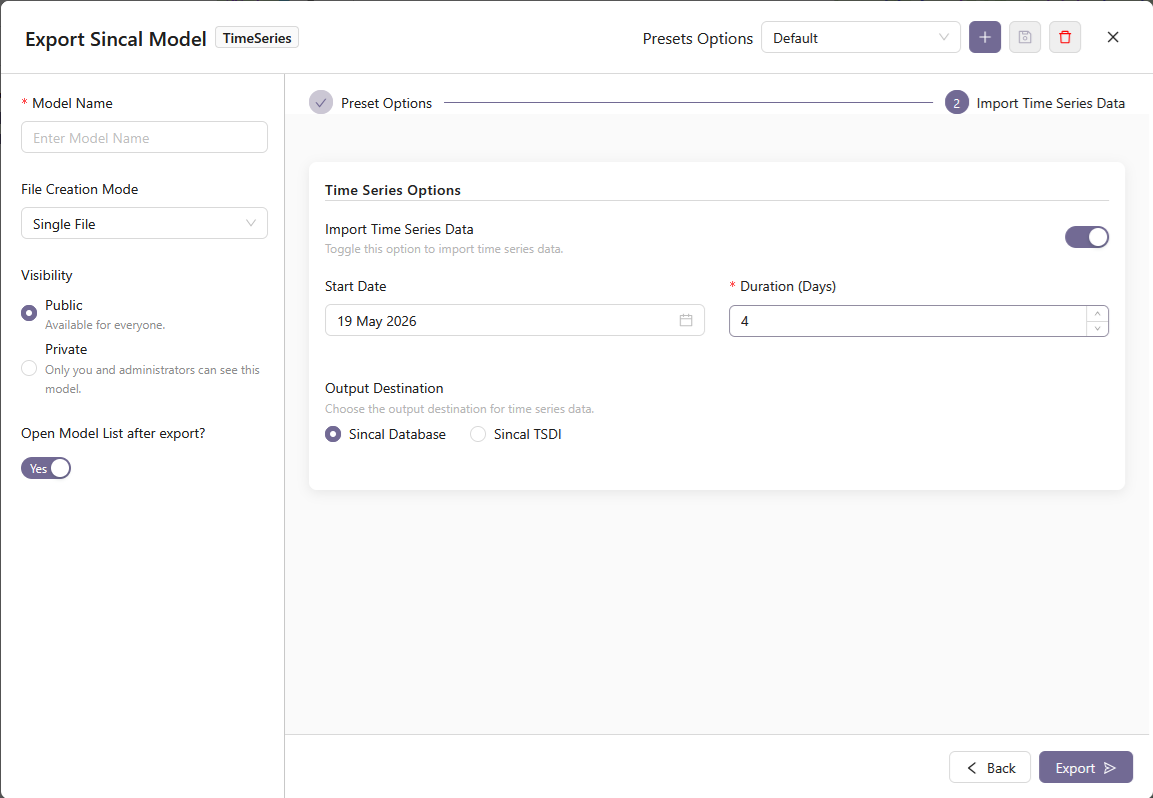
Task: Select Public visibility option
Action: tap(29, 313)
